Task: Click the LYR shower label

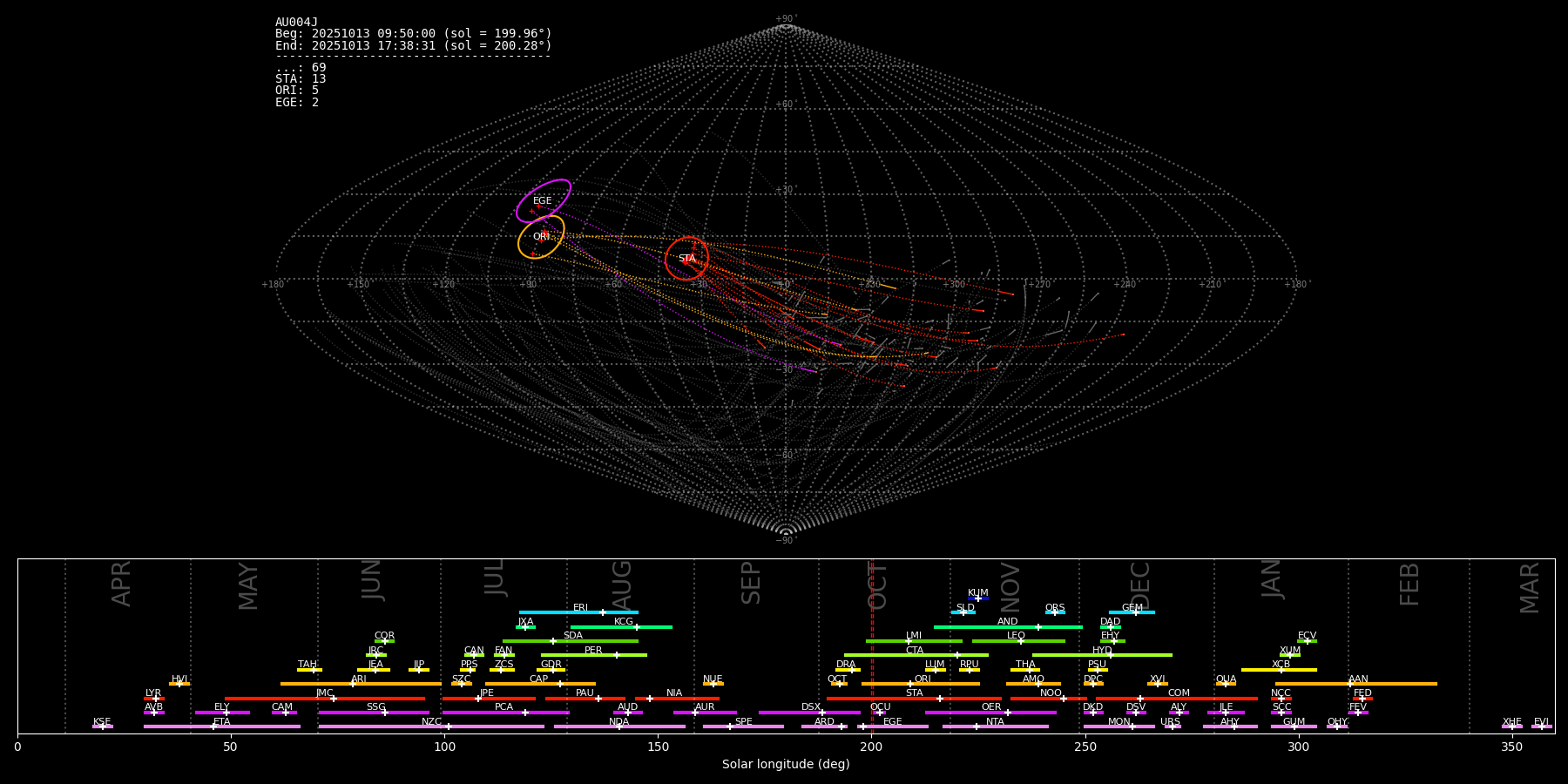Action: 153,693
